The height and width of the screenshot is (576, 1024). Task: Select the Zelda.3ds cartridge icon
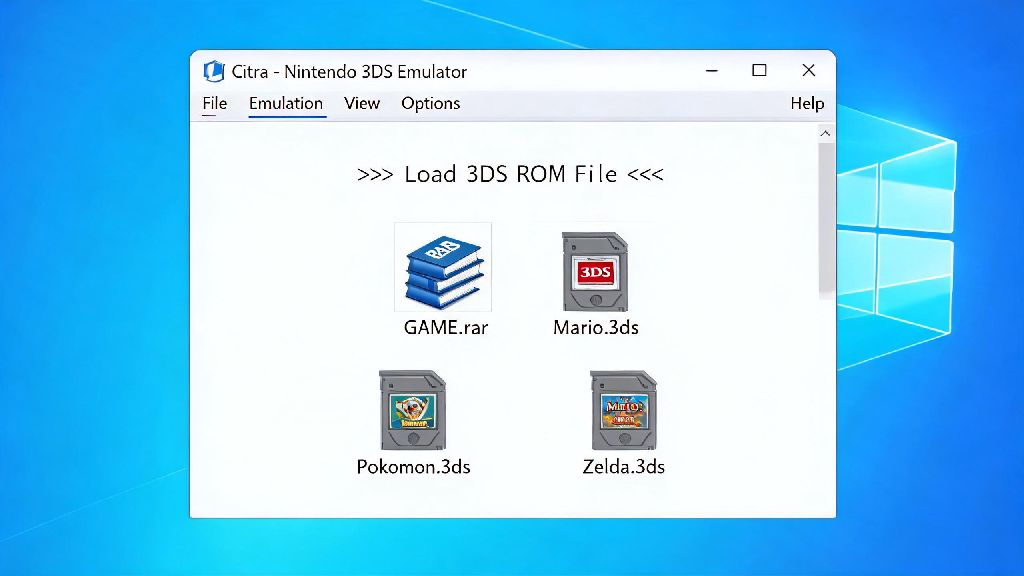623,409
